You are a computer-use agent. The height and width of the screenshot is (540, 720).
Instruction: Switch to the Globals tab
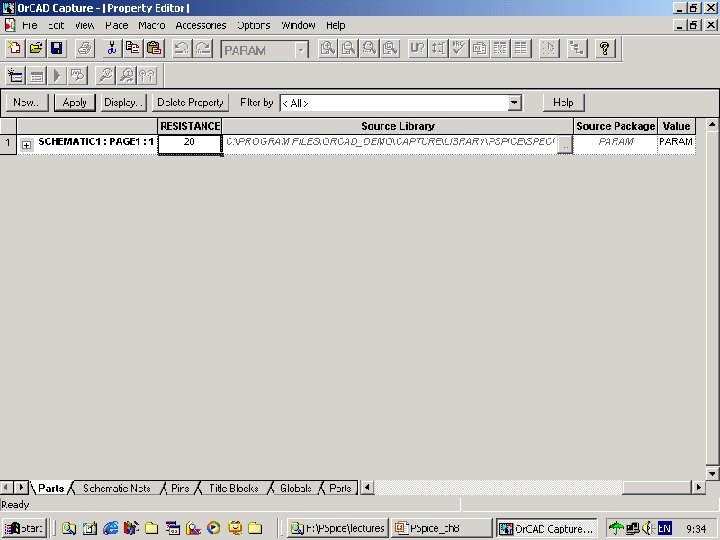tap(296, 488)
